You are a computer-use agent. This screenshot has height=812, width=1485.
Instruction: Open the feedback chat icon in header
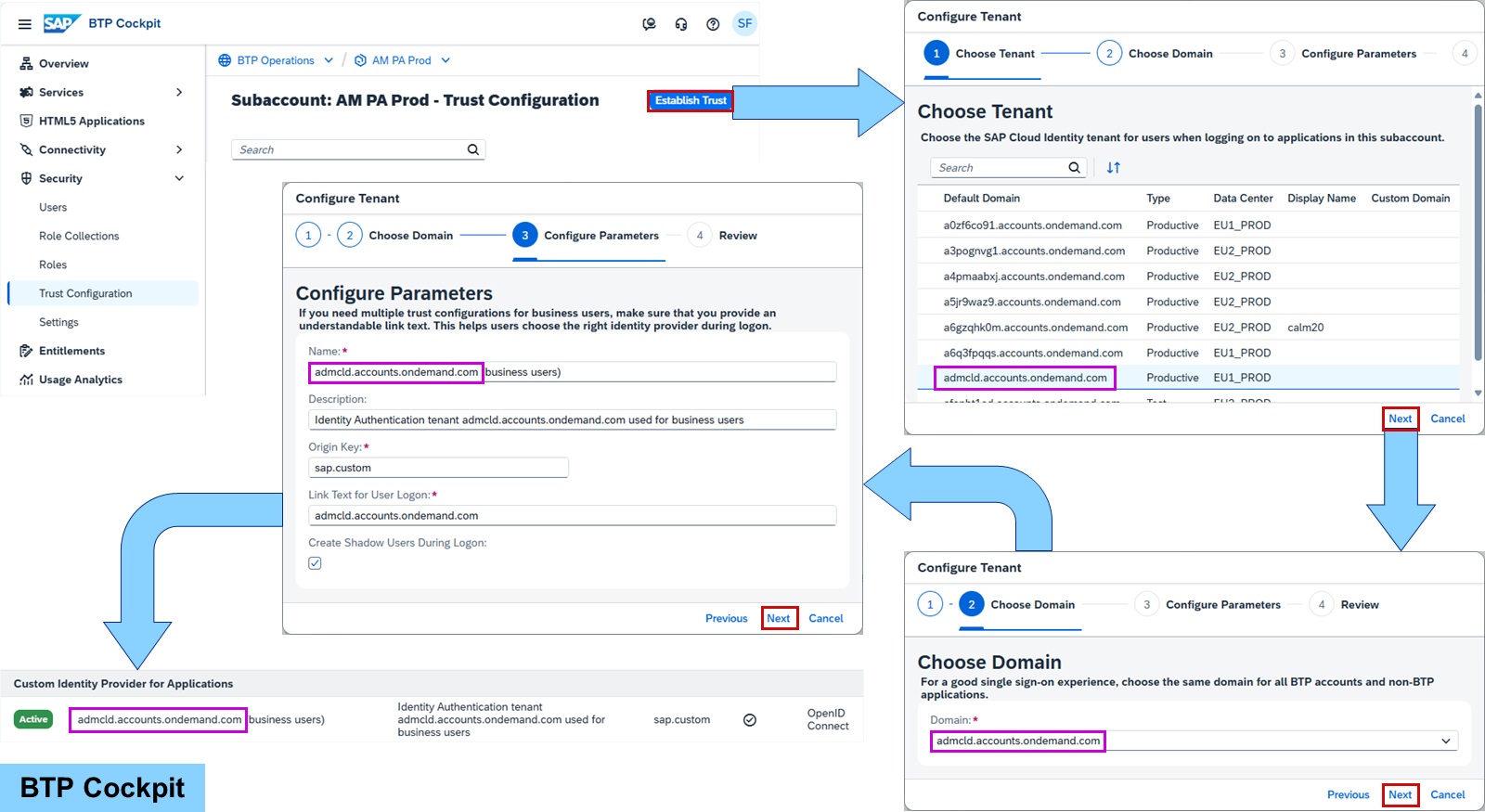(650, 24)
